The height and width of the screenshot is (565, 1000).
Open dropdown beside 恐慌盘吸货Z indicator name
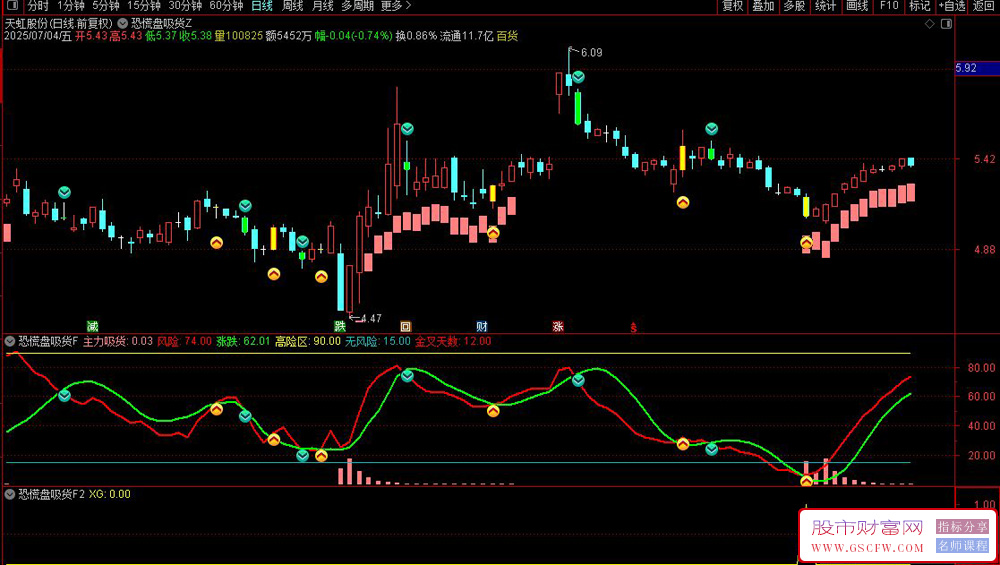click(x=122, y=23)
